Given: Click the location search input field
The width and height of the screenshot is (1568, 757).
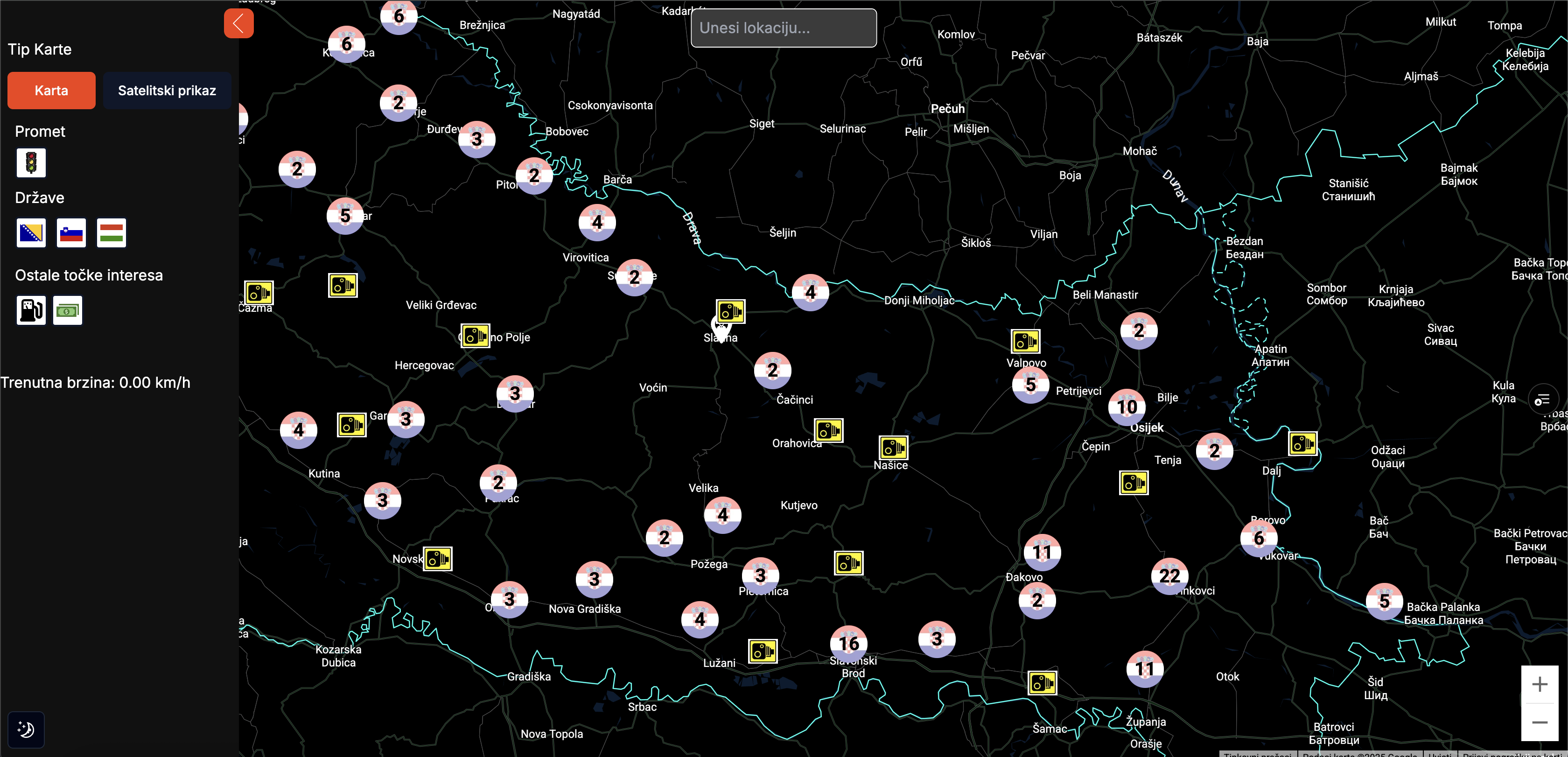Looking at the screenshot, I should [x=784, y=28].
